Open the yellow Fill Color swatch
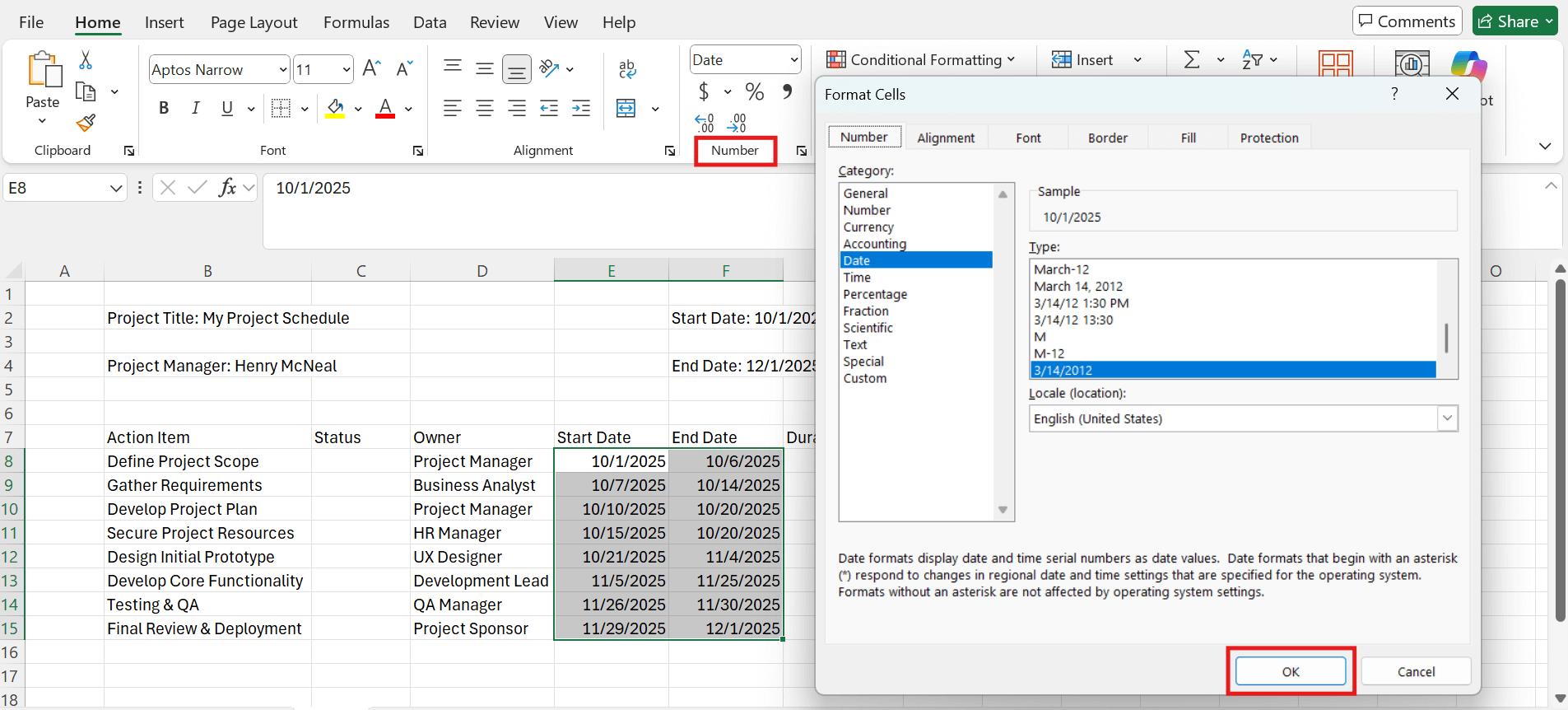This screenshot has width=1568, height=710. tap(335, 109)
